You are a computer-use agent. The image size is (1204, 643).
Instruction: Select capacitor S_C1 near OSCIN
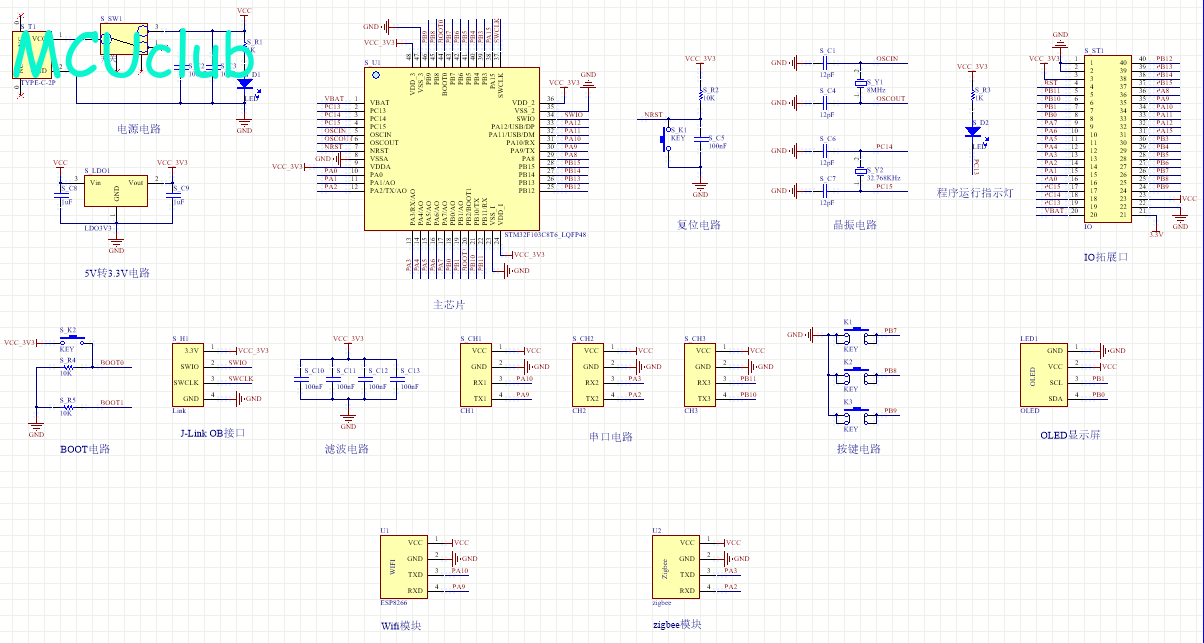(x=827, y=63)
